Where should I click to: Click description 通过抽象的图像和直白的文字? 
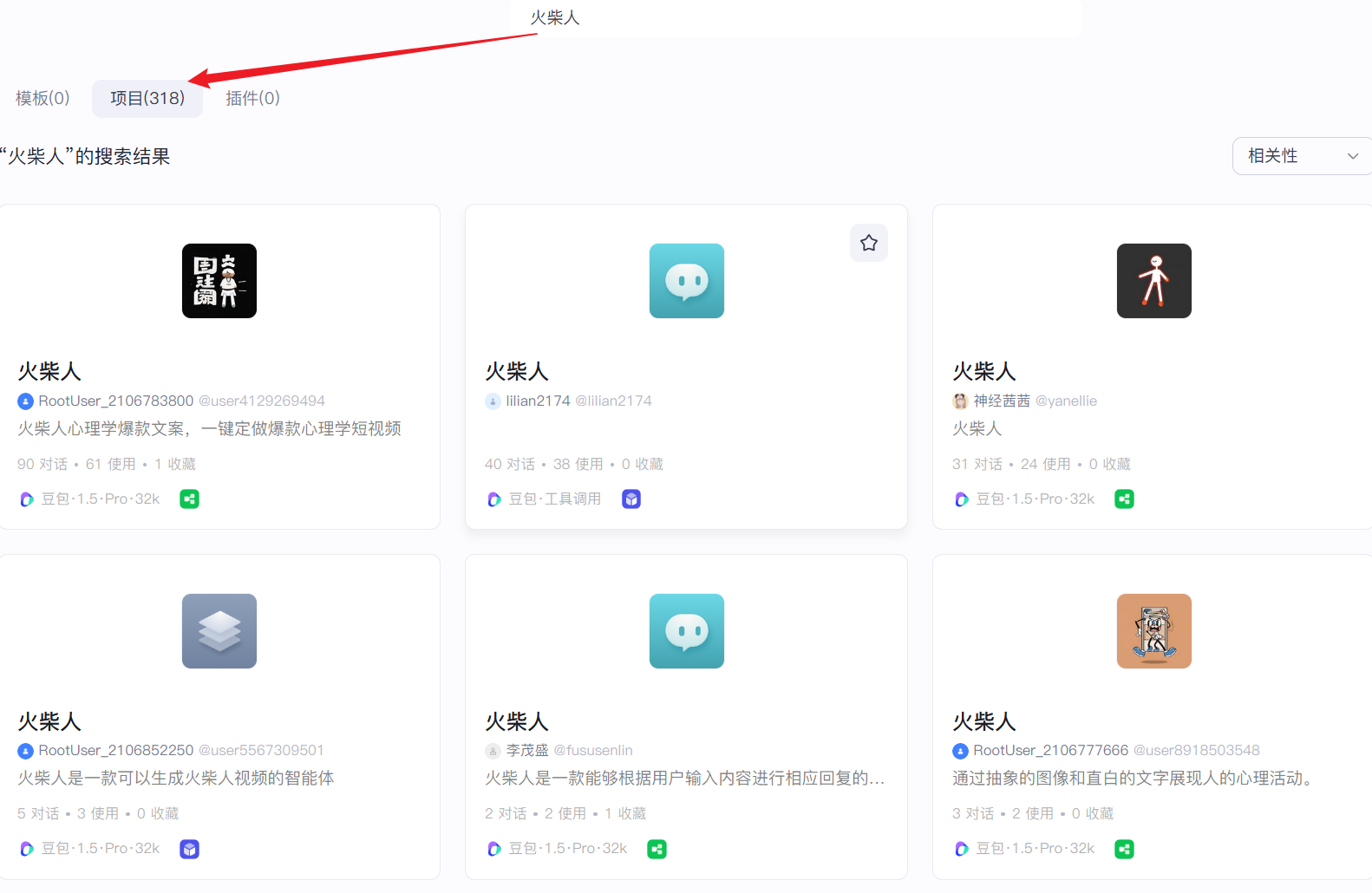click(x=1134, y=778)
